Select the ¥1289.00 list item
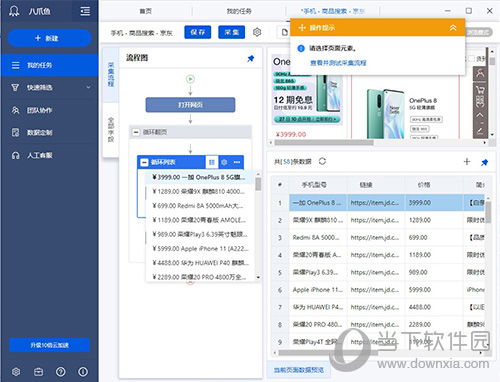Viewport: 500px width, 382px height. pos(200,191)
